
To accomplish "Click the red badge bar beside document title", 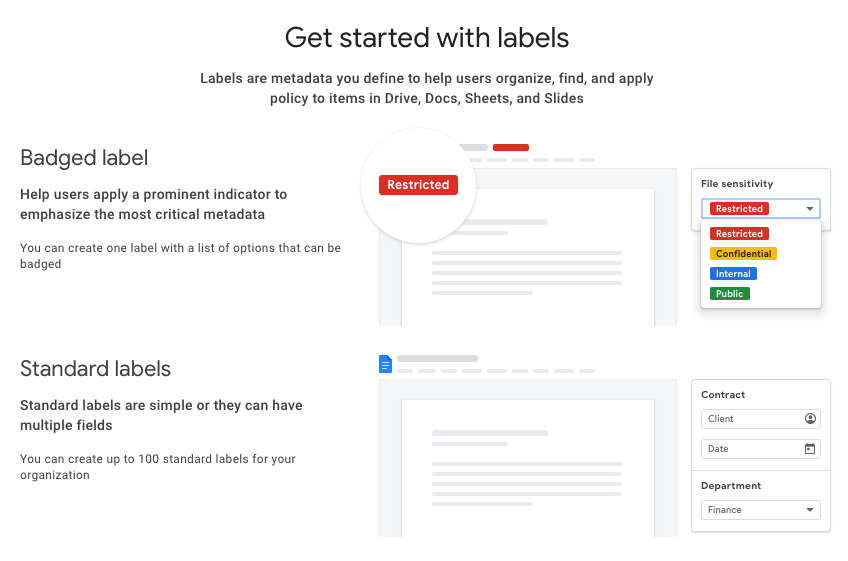I will pyautogui.click(x=511, y=147).
